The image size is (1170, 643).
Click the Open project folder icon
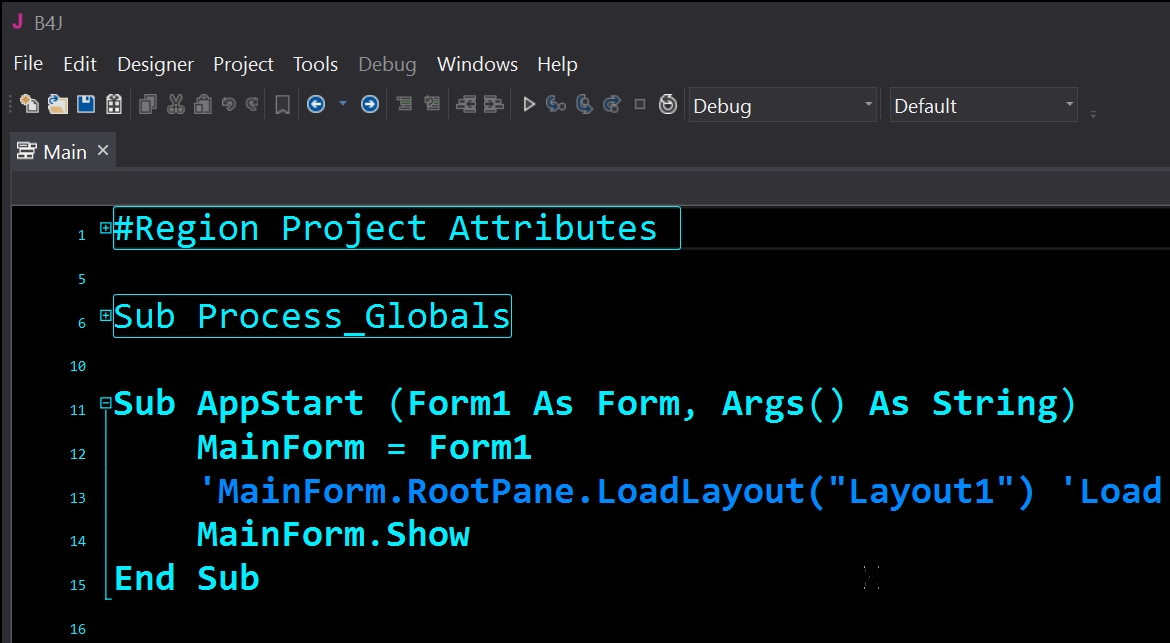[58, 104]
